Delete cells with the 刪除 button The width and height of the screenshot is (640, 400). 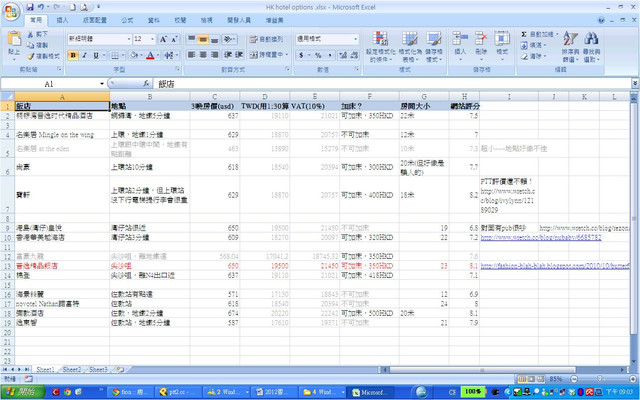click(x=481, y=47)
